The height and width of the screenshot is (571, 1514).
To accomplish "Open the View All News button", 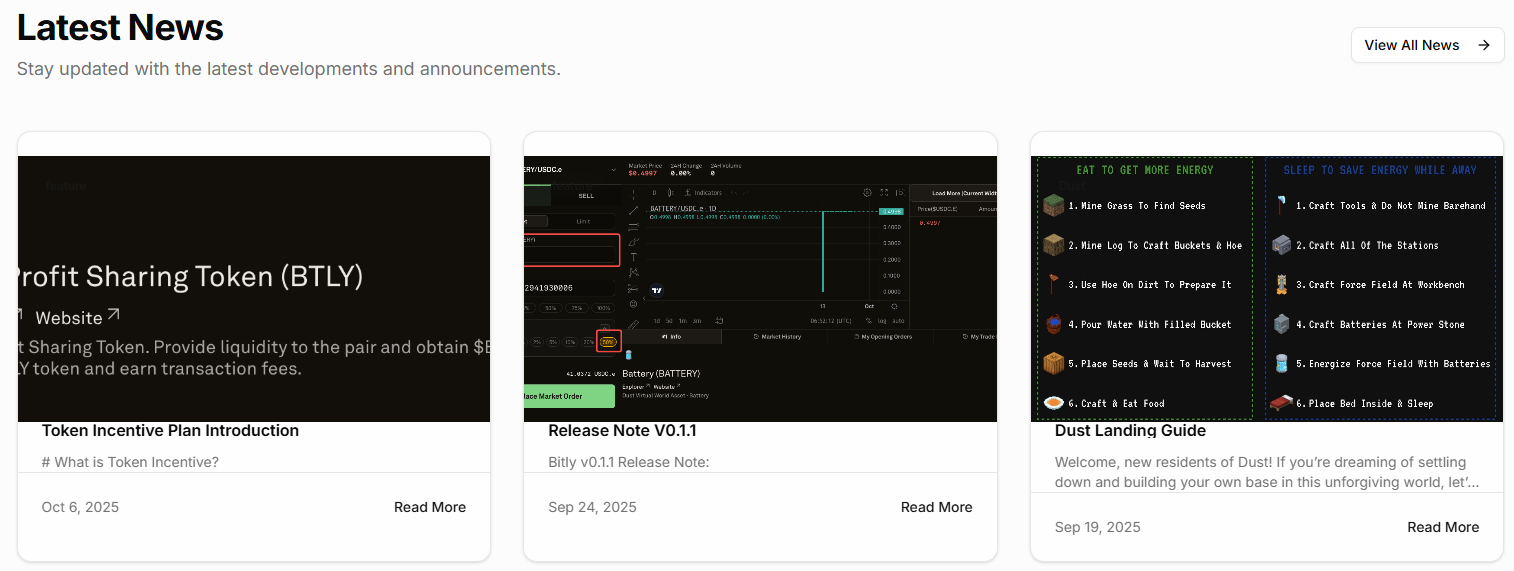I will point(1427,45).
